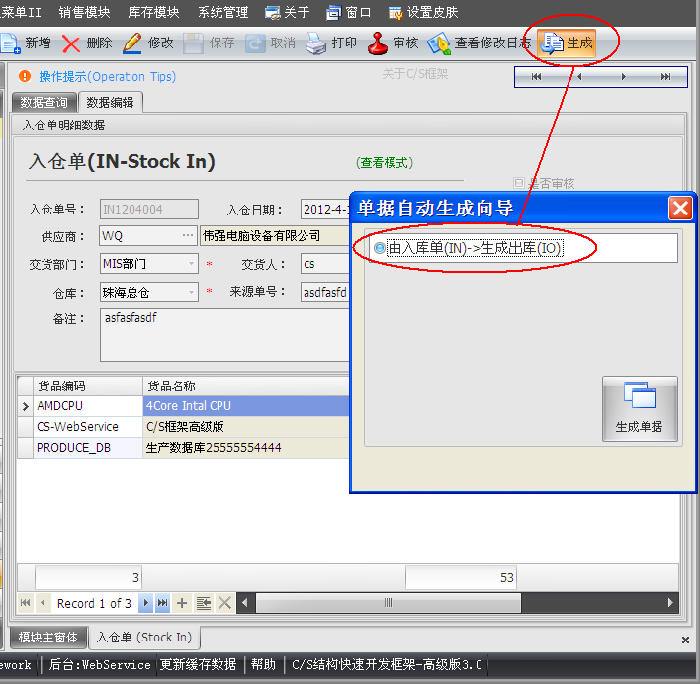Click the 备注 remarks text field
The image size is (700, 684).
click(225, 334)
